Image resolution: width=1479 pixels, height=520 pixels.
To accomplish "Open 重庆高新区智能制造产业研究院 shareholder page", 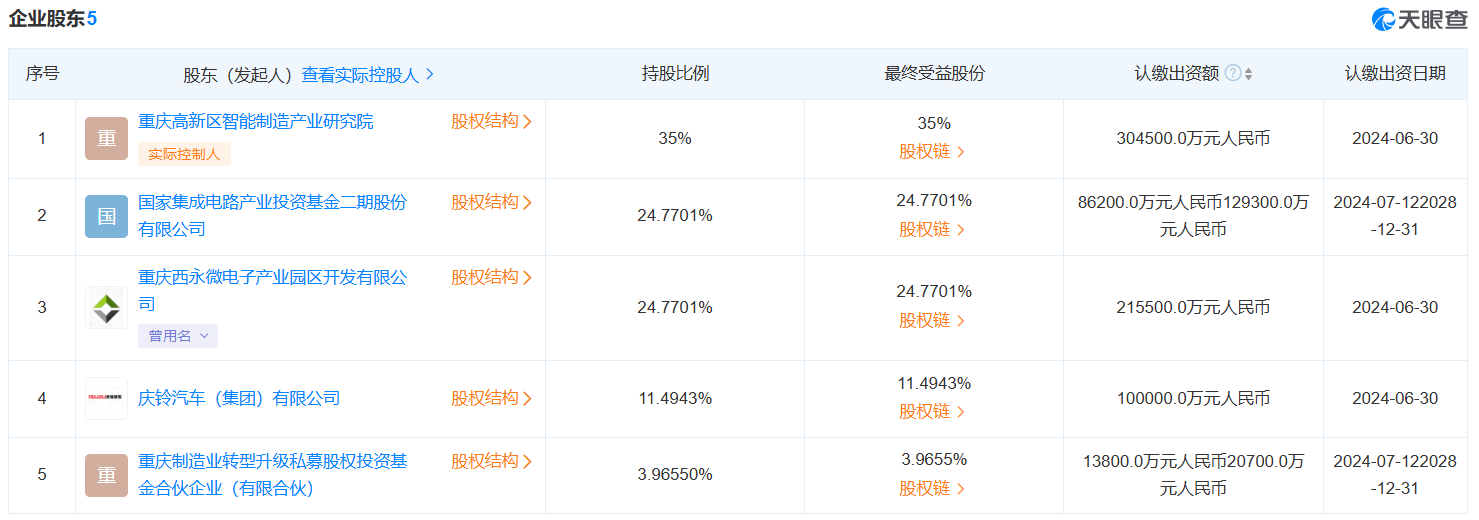I will click(x=255, y=122).
